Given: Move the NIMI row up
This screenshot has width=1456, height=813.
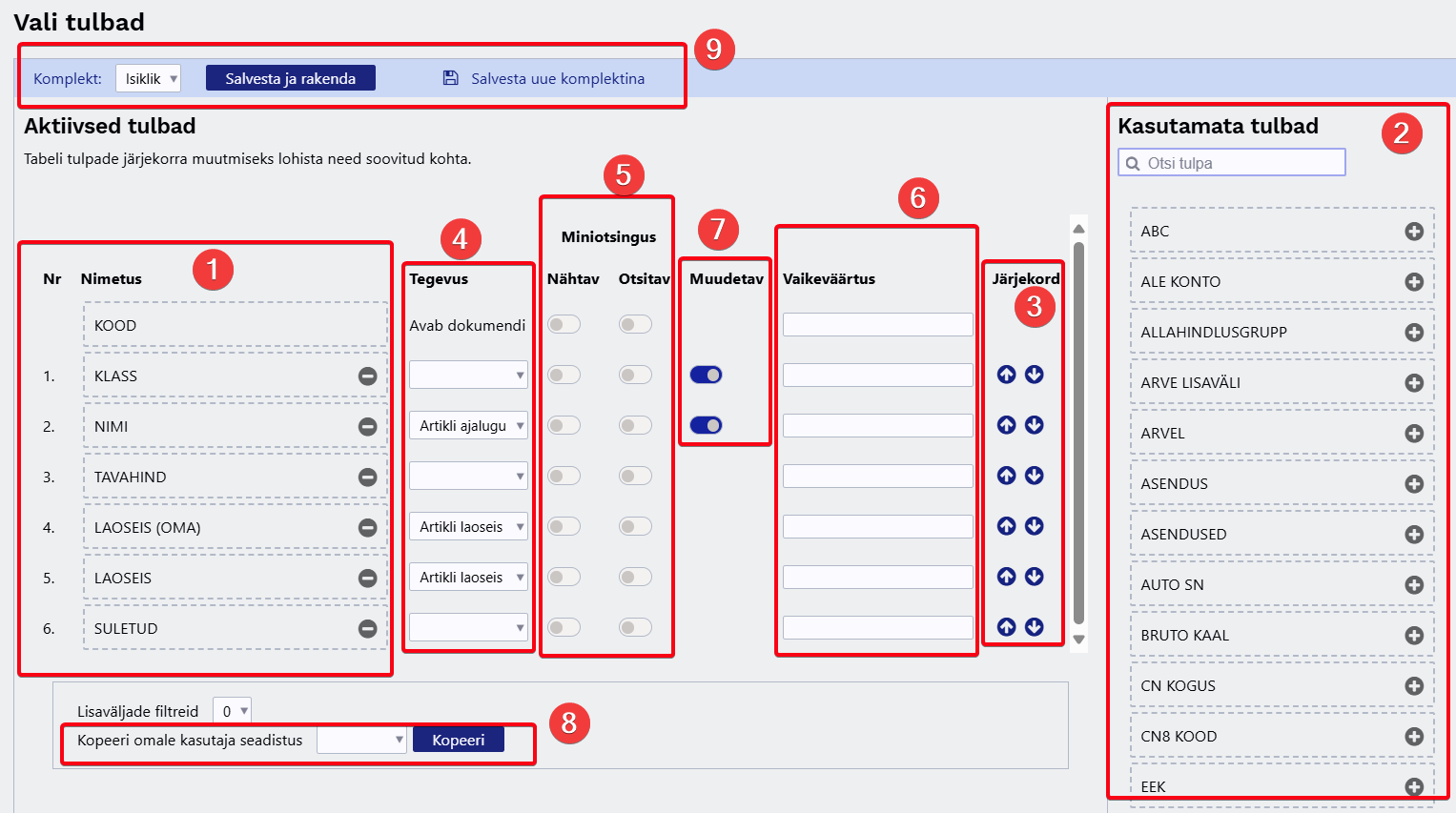Looking at the screenshot, I should coord(1006,425).
